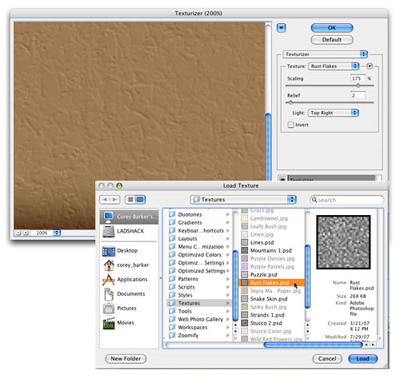400x378 pixels.
Task: Select Puzzle.psd texture file
Action: tap(264, 275)
